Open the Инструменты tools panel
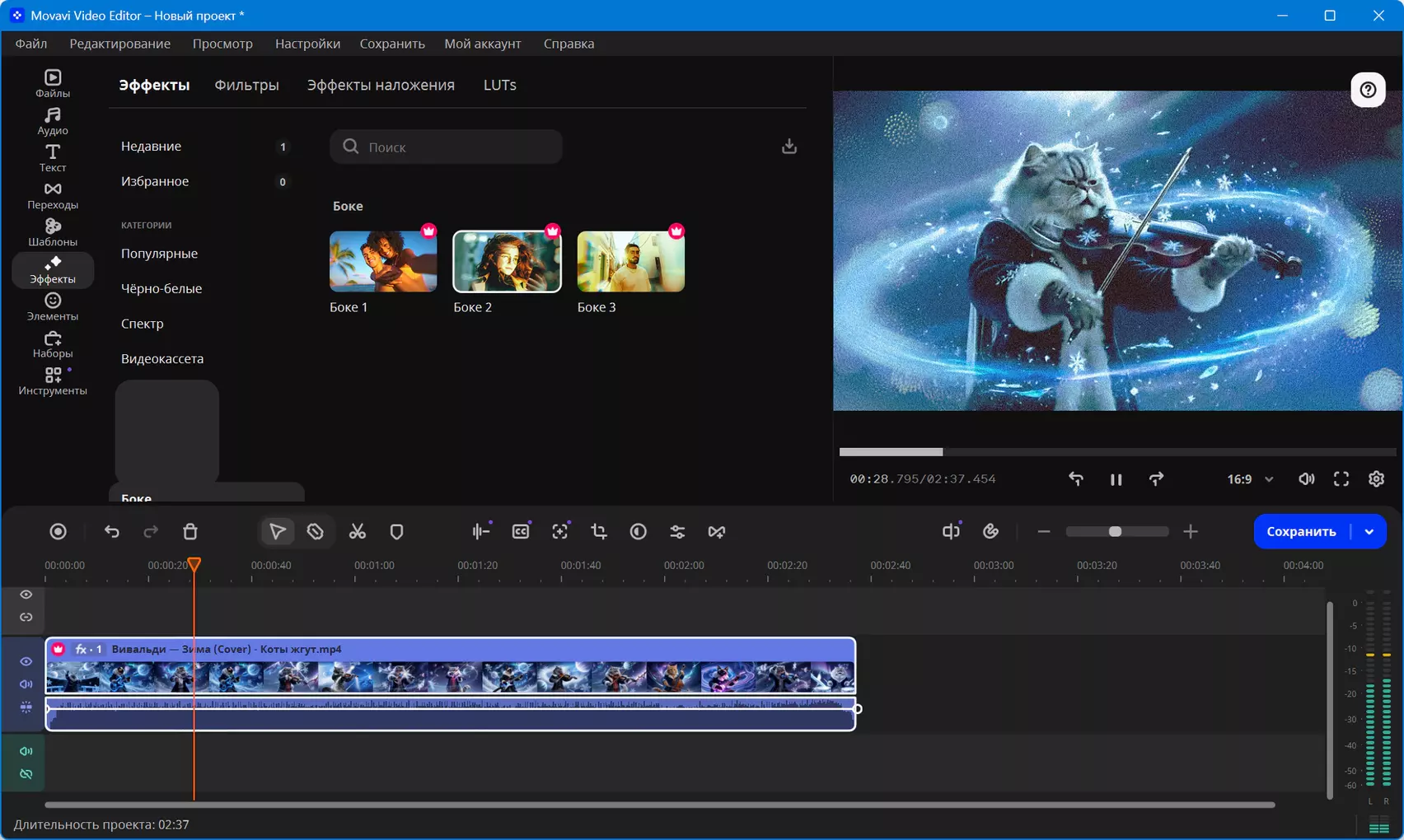Image resolution: width=1404 pixels, height=840 pixels. [53, 381]
